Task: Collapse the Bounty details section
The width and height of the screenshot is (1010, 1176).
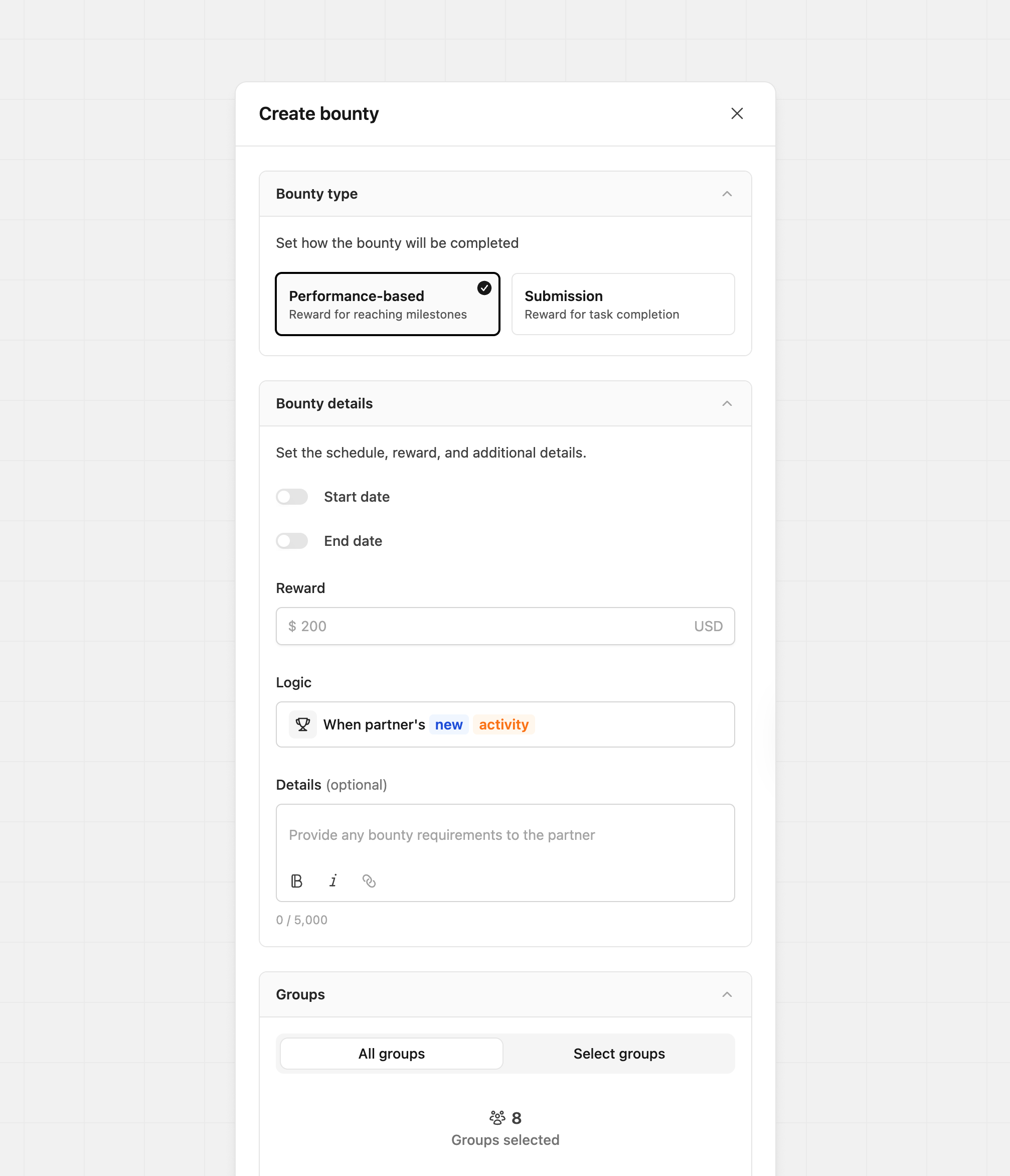Action: coord(727,403)
